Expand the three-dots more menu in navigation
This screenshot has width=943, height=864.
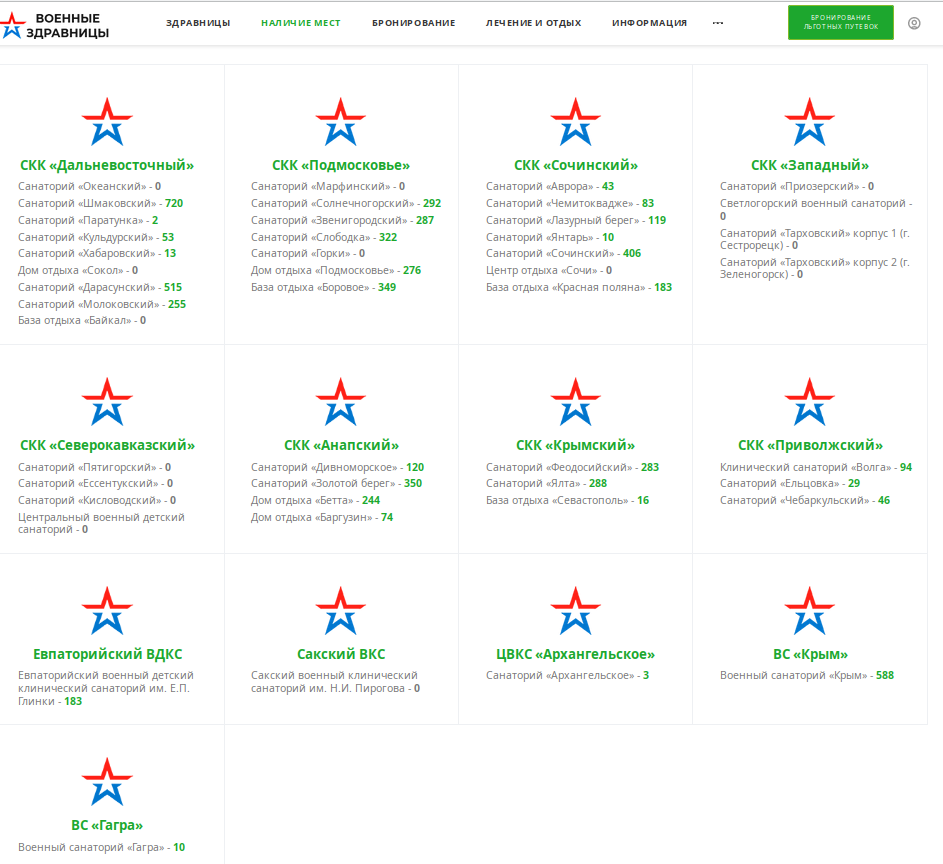(x=717, y=23)
